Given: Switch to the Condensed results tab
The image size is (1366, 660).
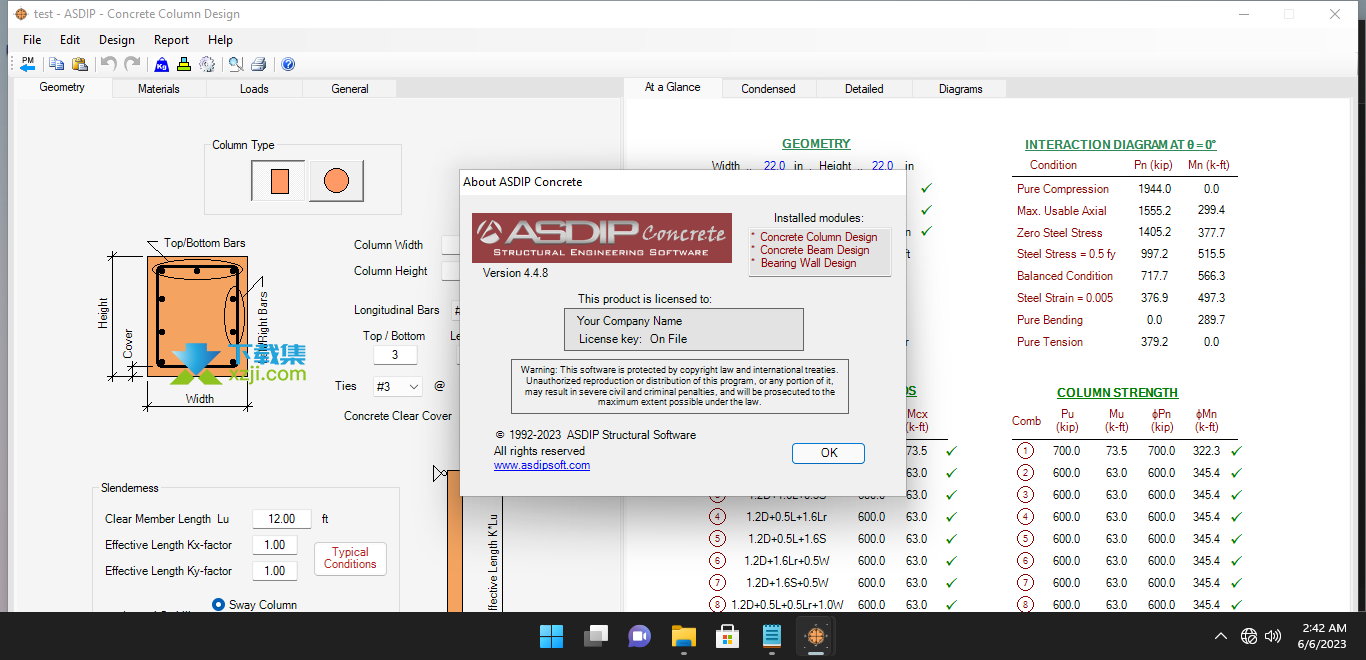Looking at the screenshot, I should pyautogui.click(x=768, y=89).
